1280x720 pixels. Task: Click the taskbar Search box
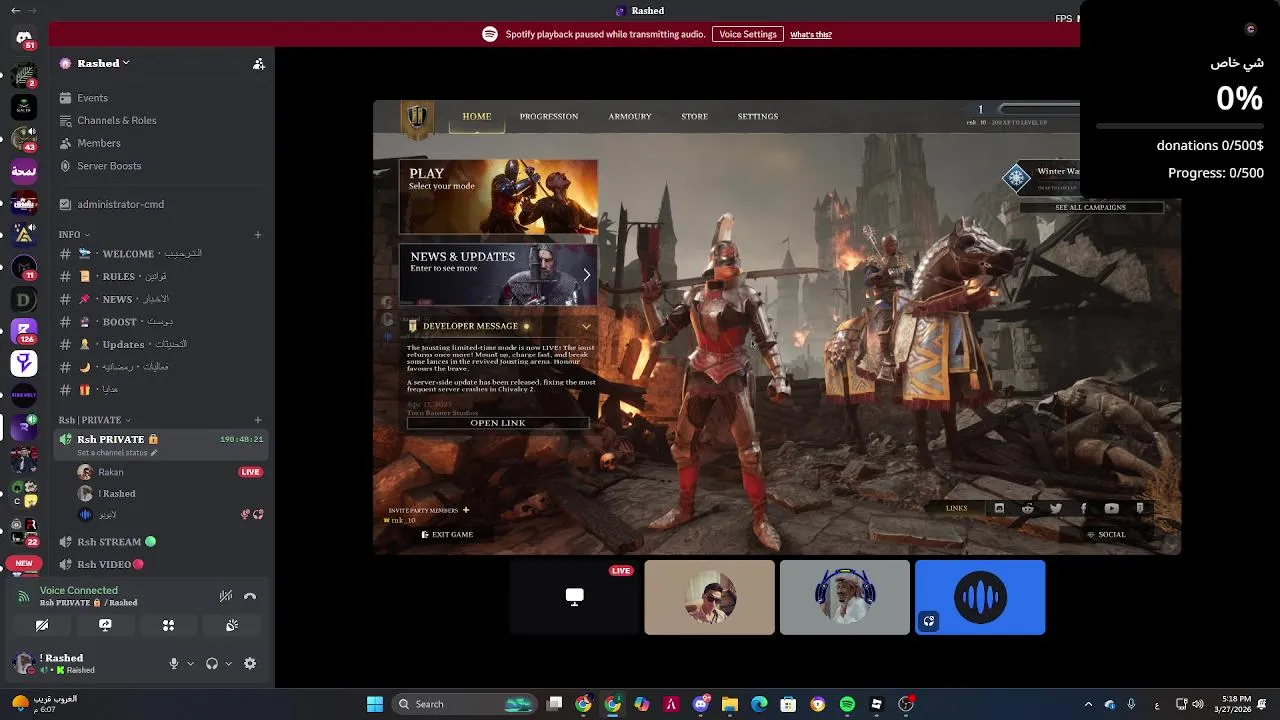(464, 704)
